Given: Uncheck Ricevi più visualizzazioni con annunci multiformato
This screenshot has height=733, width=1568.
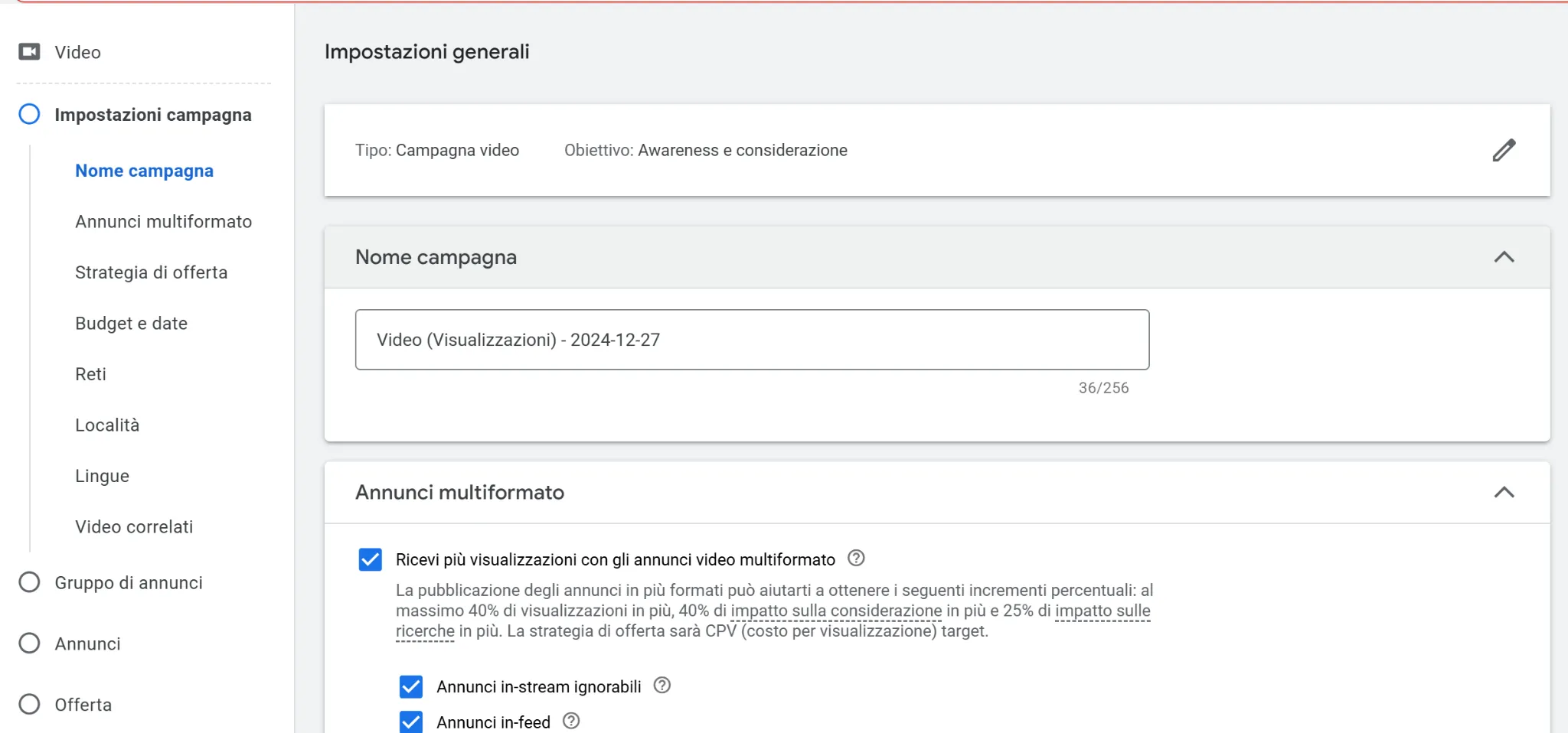Looking at the screenshot, I should click(x=371, y=559).
